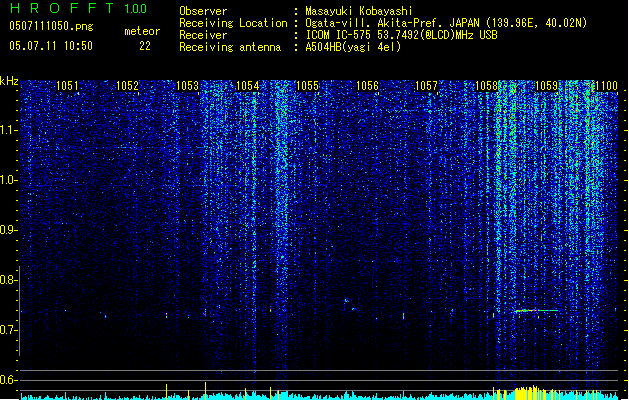Click the 1.1 kHz axis label

(x=9, y=130)
